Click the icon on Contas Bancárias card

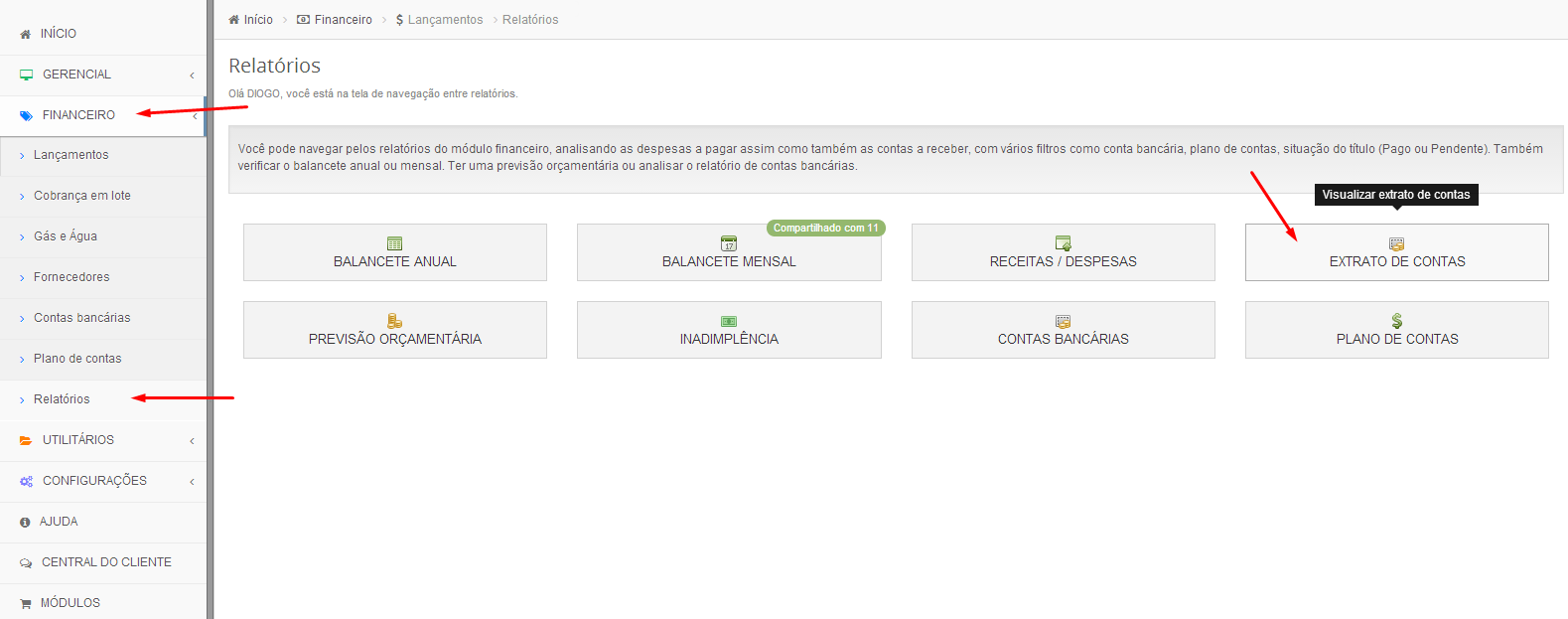coord(1064,321)
